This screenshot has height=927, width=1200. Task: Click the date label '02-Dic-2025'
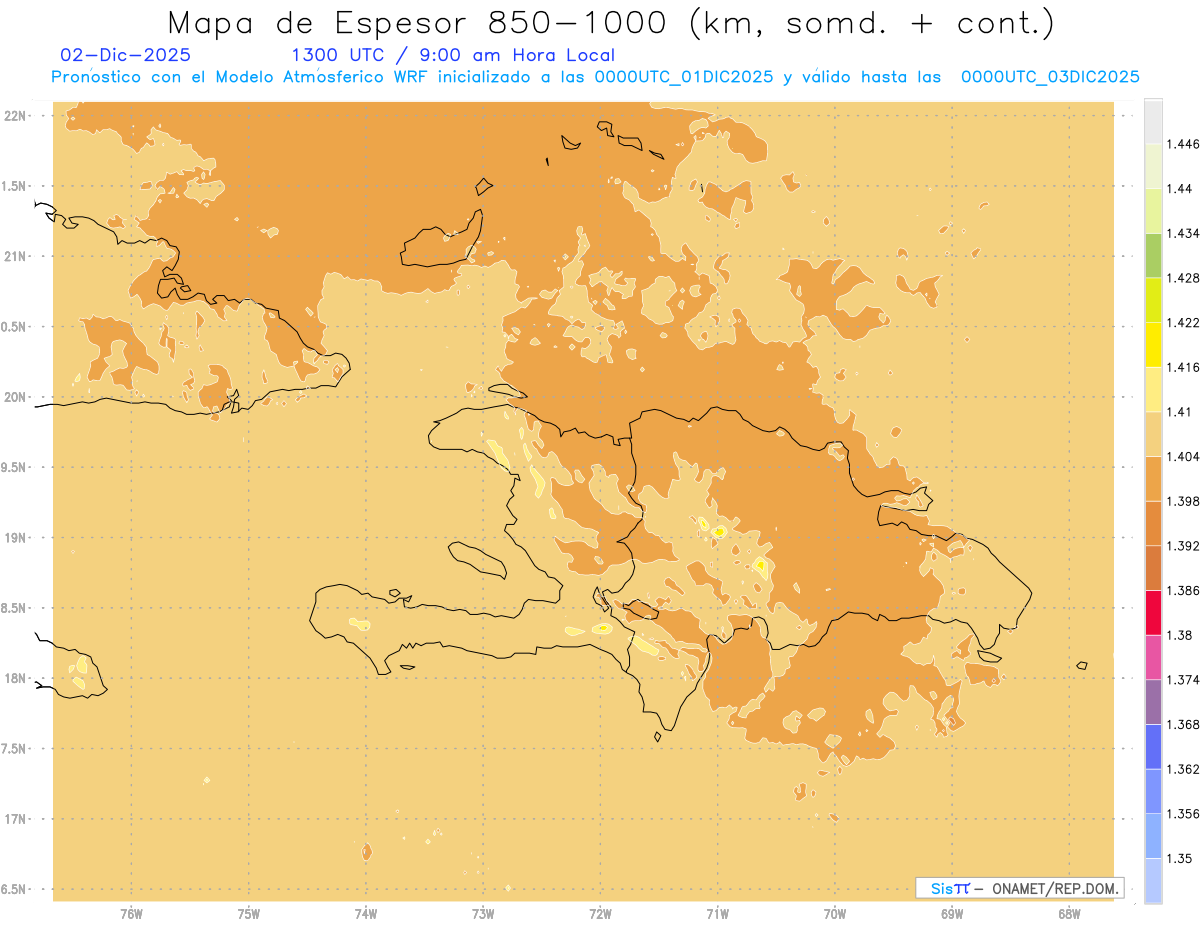coord(125,55)
